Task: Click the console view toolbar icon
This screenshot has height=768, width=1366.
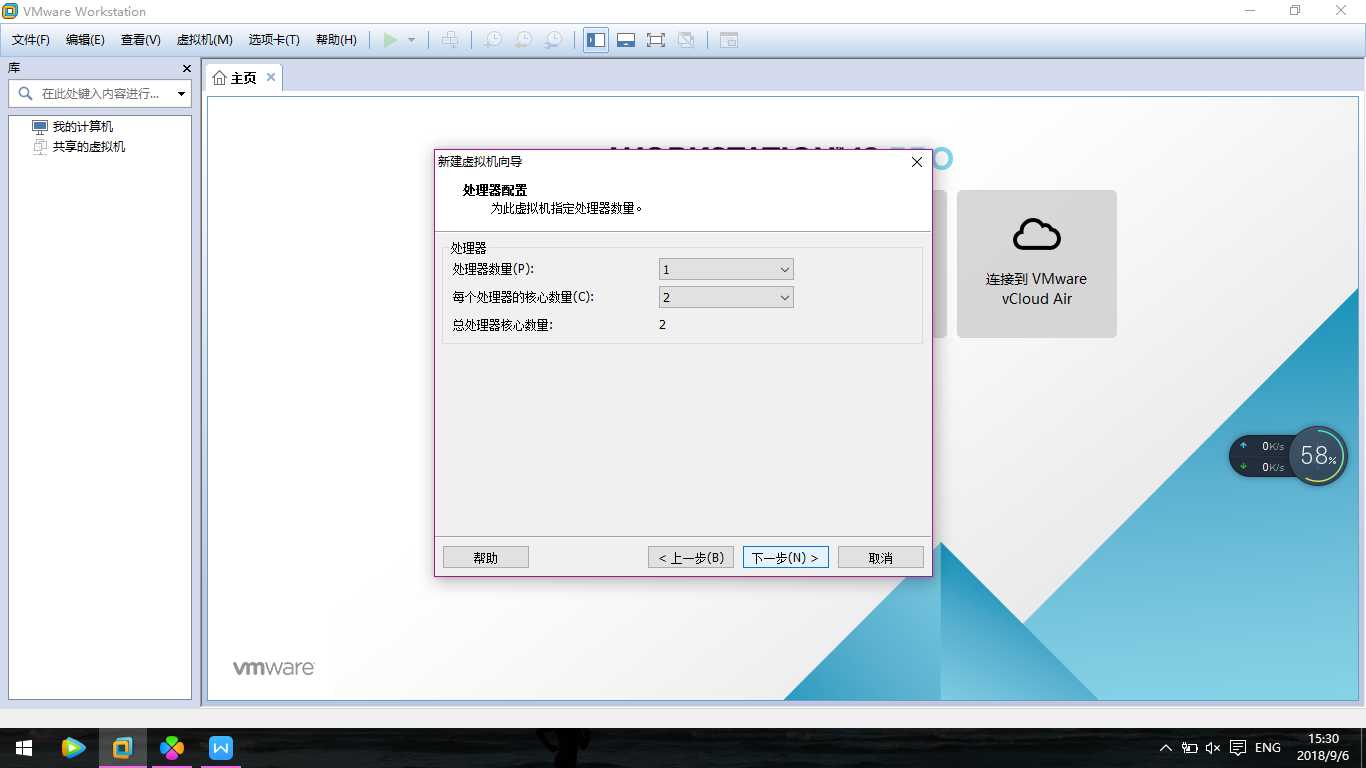Action: [729, 40]
